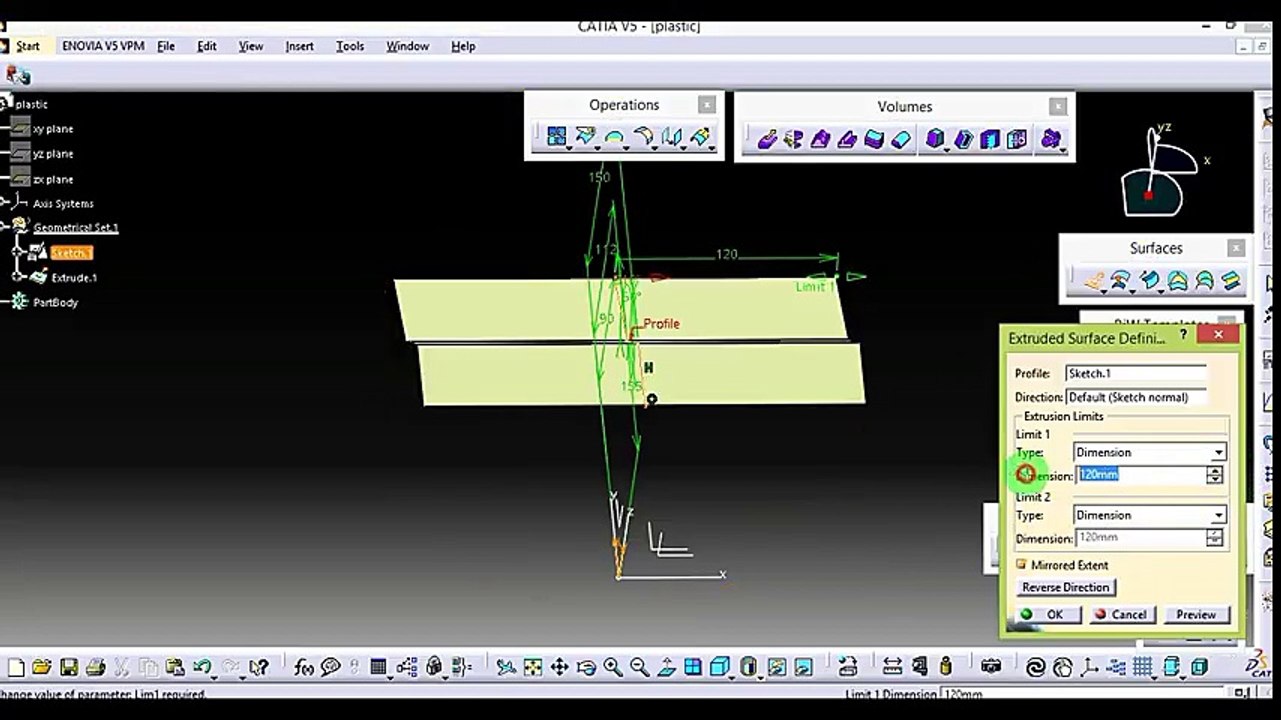Open a file with the folder icon
The width and height of the screenshot is (1281, 720).
[41, 667]
